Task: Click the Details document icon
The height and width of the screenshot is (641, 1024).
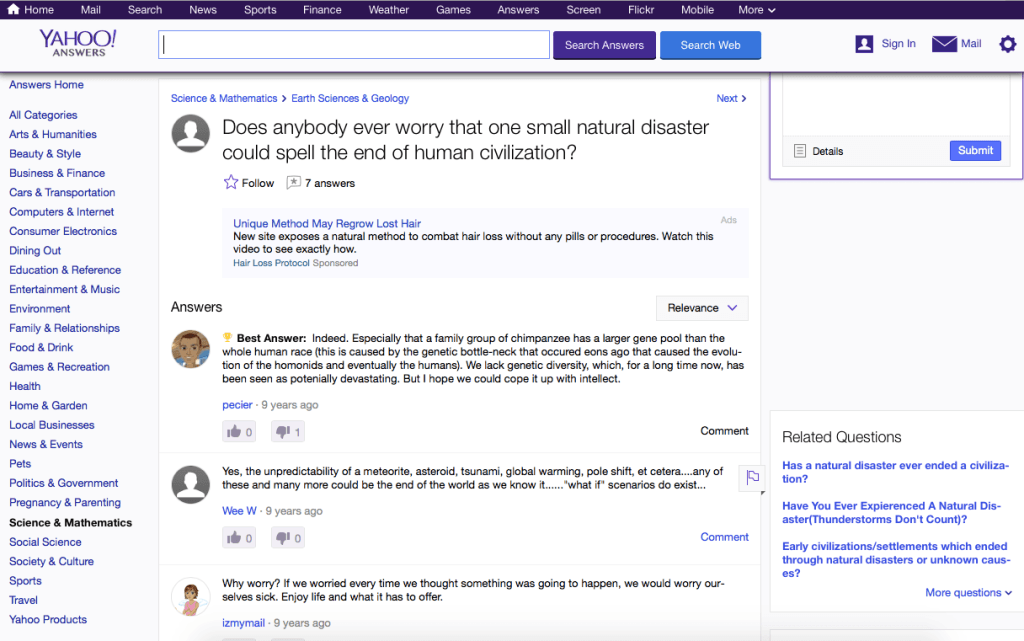Action: (x=799, y=151)
